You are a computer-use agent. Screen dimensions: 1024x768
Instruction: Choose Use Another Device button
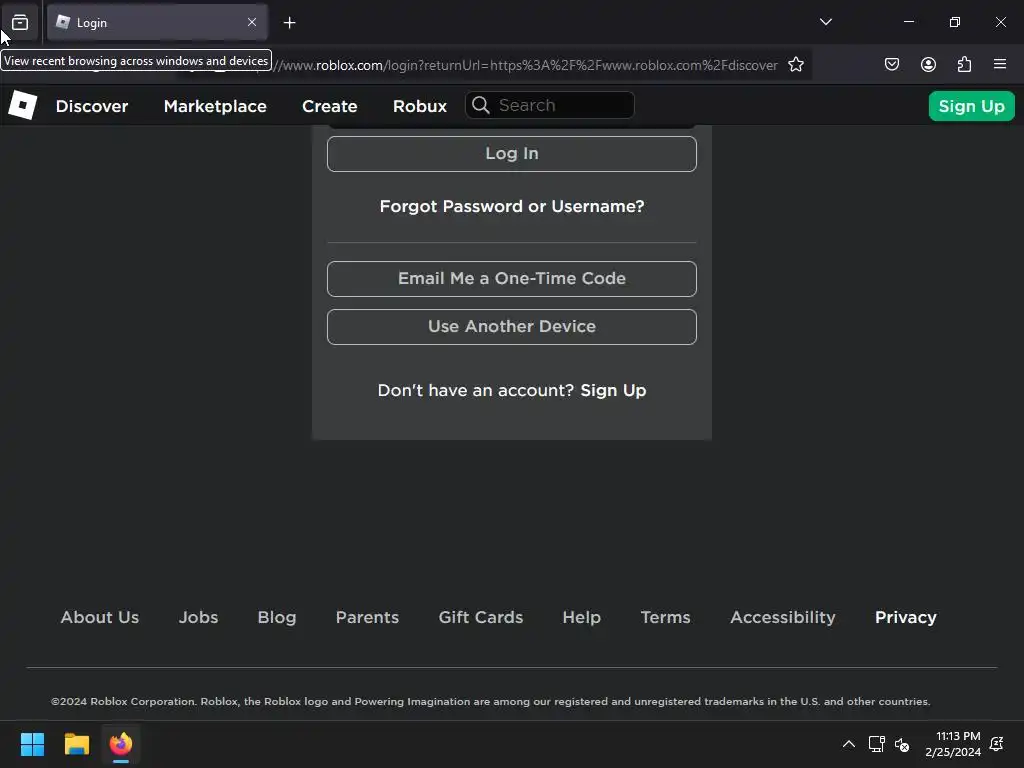coord(511,327)
